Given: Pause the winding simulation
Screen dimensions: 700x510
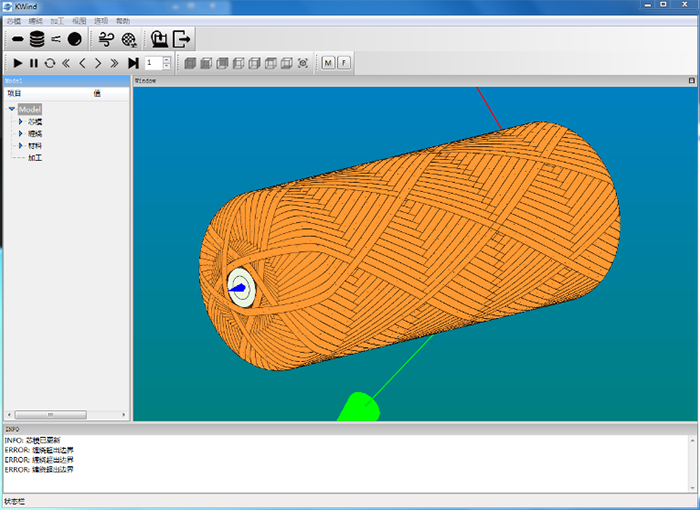Looking at the screenshot, I should [x=34, y=63].
